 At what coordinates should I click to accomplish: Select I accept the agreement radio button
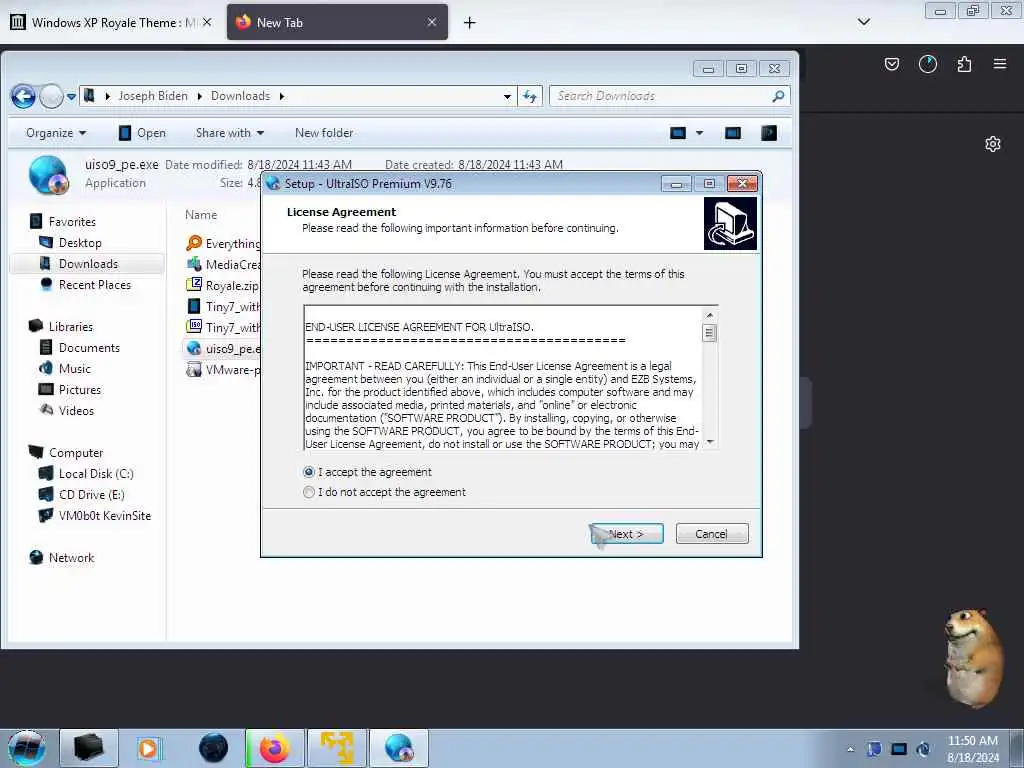pos(309,472)
